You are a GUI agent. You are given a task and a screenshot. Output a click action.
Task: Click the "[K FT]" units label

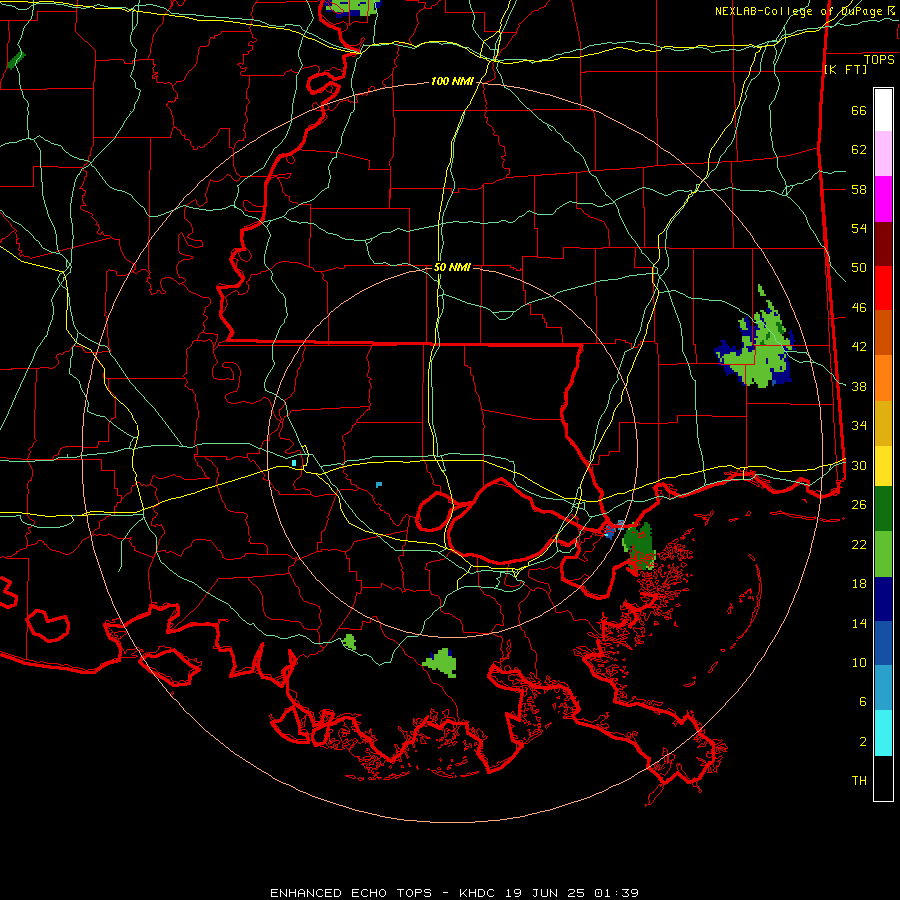[x=845, y=69]
